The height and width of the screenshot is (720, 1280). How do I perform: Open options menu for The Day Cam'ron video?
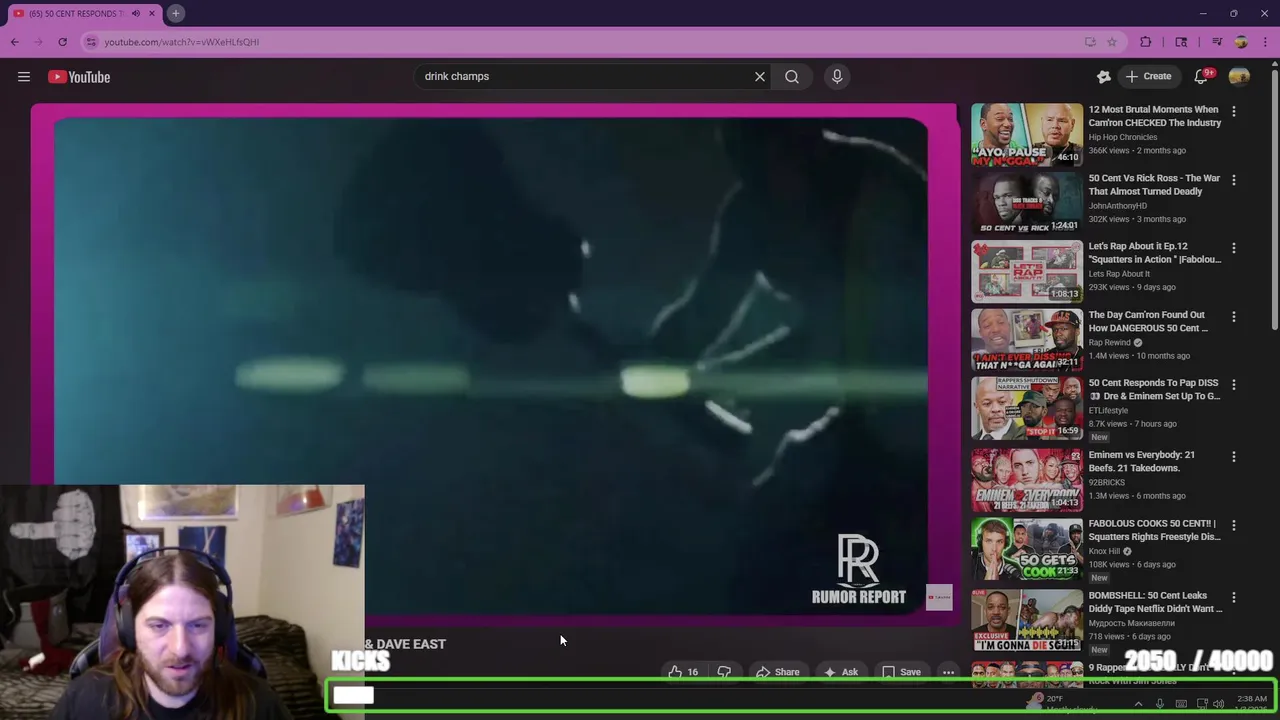point(1233,317)
